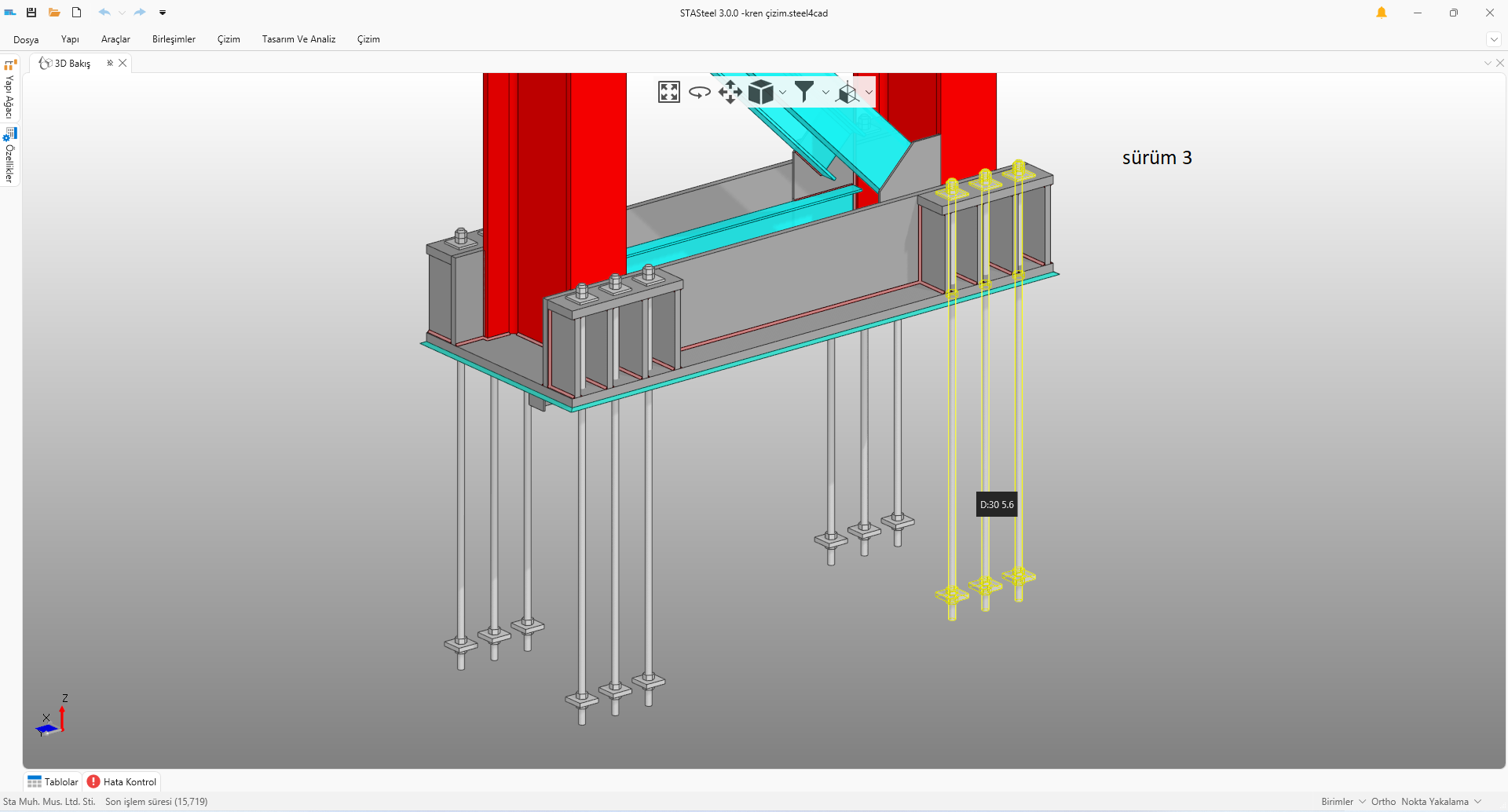The height and width of the screenshot is (812, 1508).
Task: Select the orbit rotate view tool
Action: pos(699,92)
